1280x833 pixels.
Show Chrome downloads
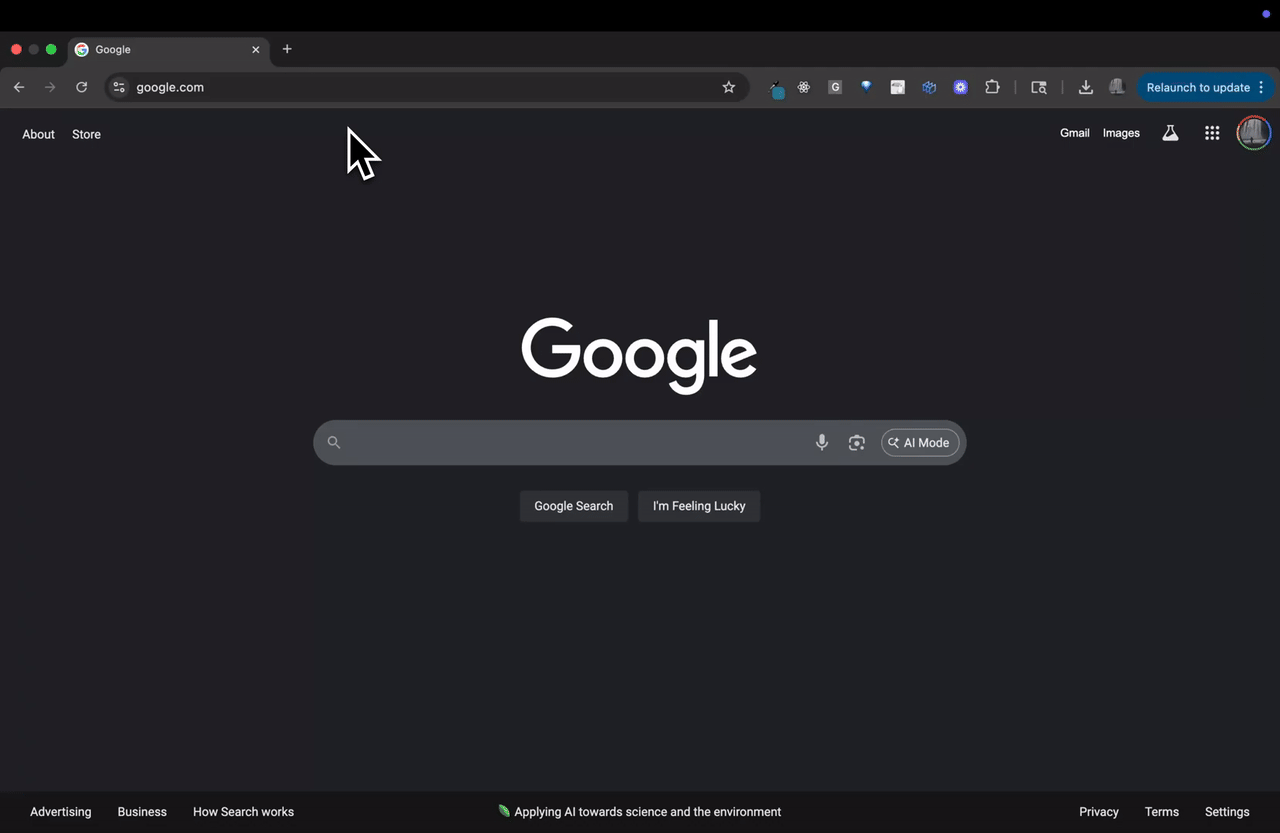(x=1085, y=87)
